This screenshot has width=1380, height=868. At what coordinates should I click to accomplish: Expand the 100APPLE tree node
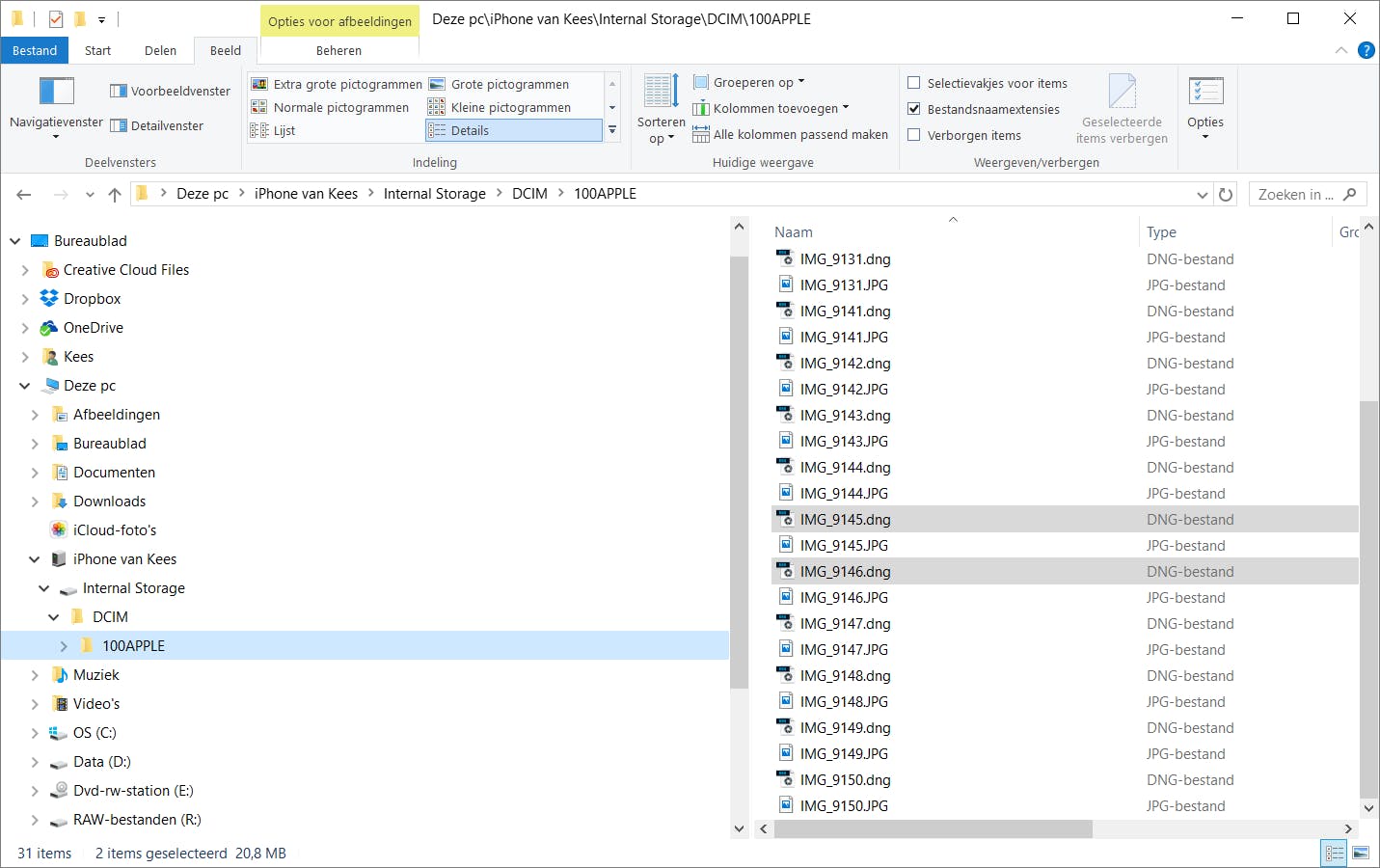(64, 646)
